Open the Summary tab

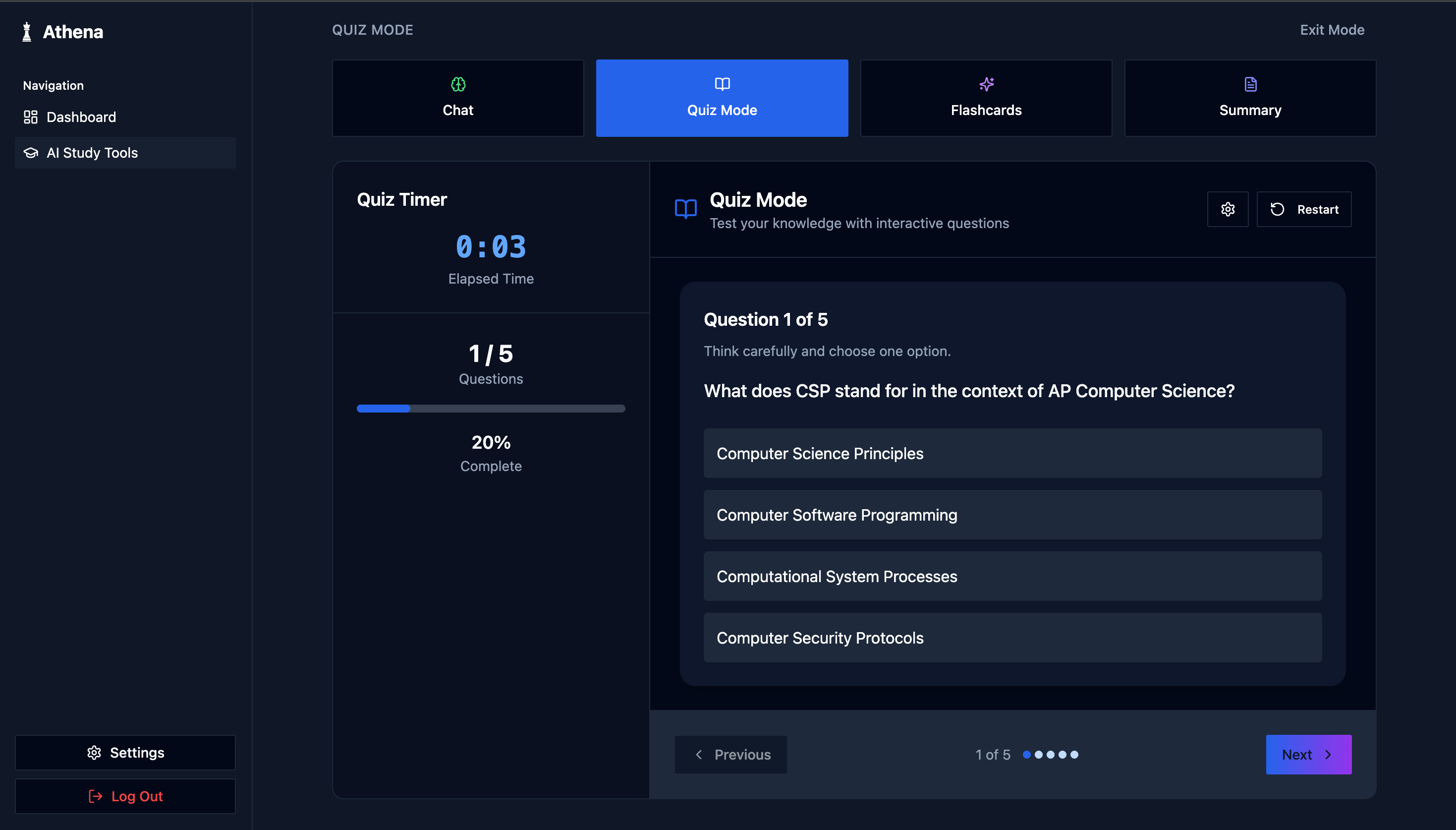(1250, 98)
